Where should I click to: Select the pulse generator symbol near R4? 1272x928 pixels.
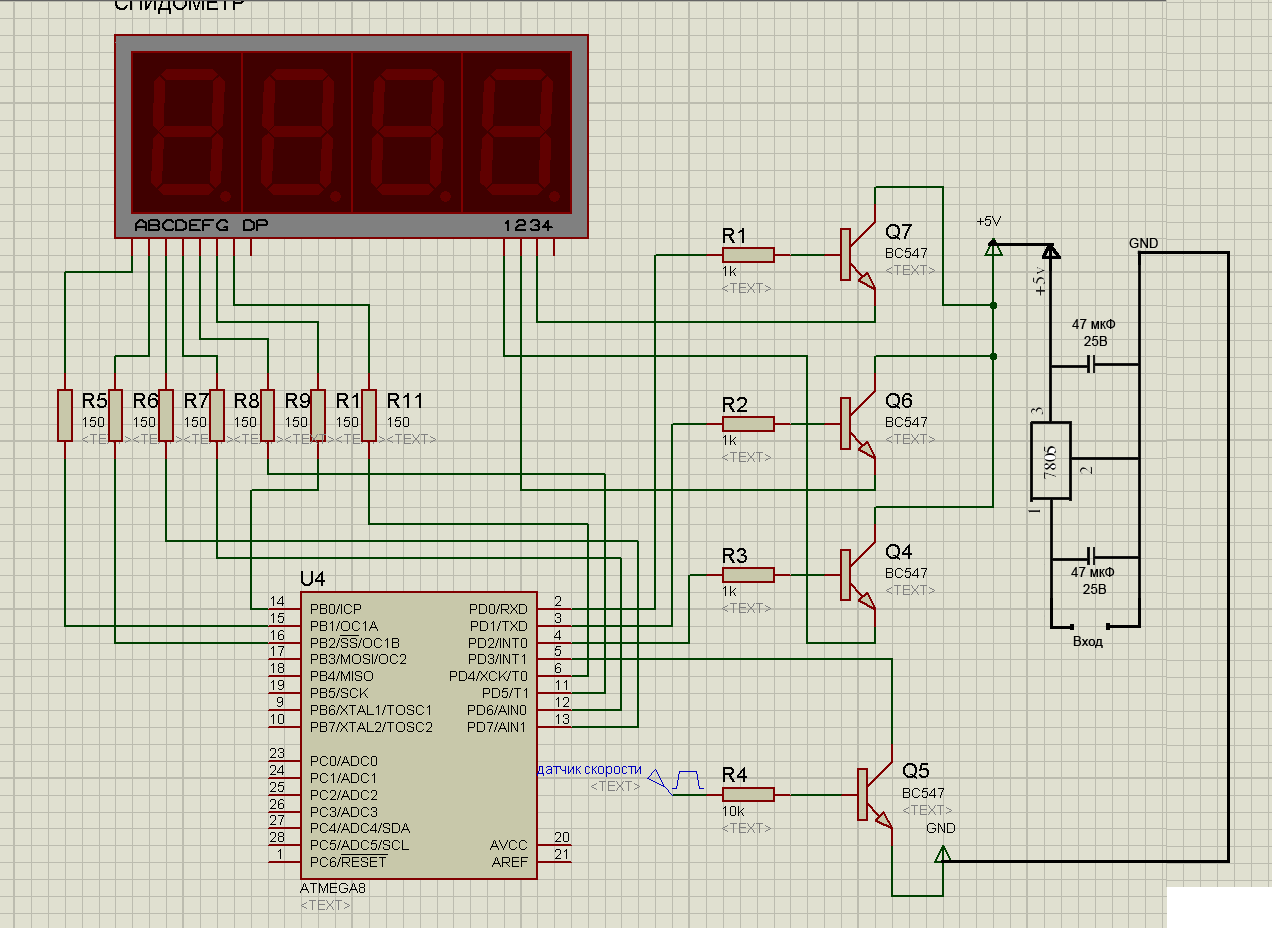pyautogui.click(x=686, y=778)
